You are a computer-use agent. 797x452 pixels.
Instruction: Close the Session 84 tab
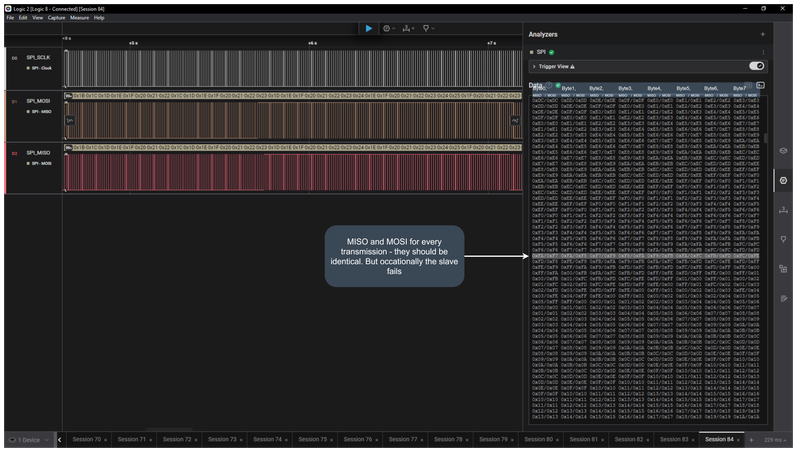pyautogui.click(x=738, y=440)
